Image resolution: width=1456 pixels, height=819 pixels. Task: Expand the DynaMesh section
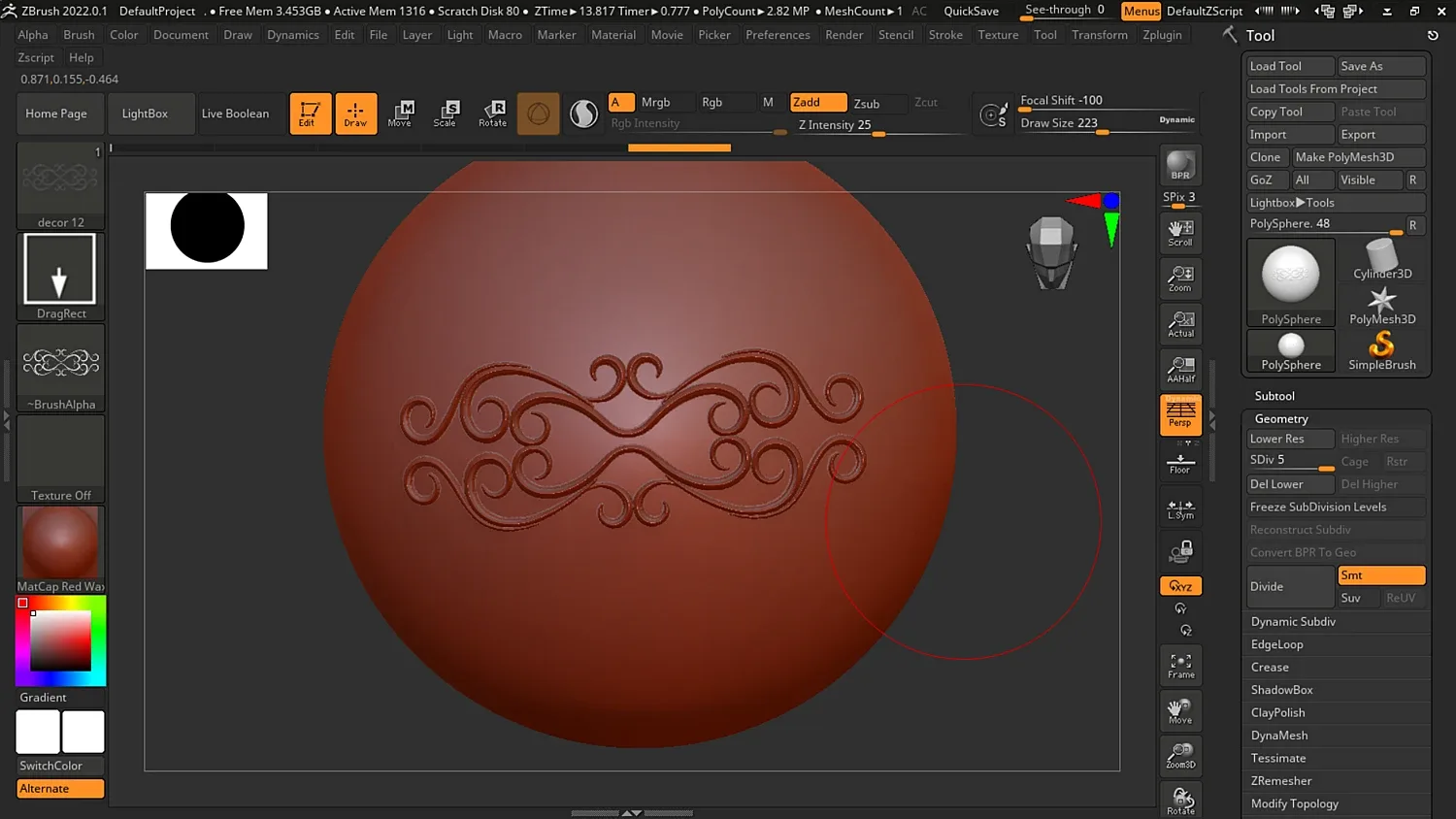click(x=1279, y=736)
